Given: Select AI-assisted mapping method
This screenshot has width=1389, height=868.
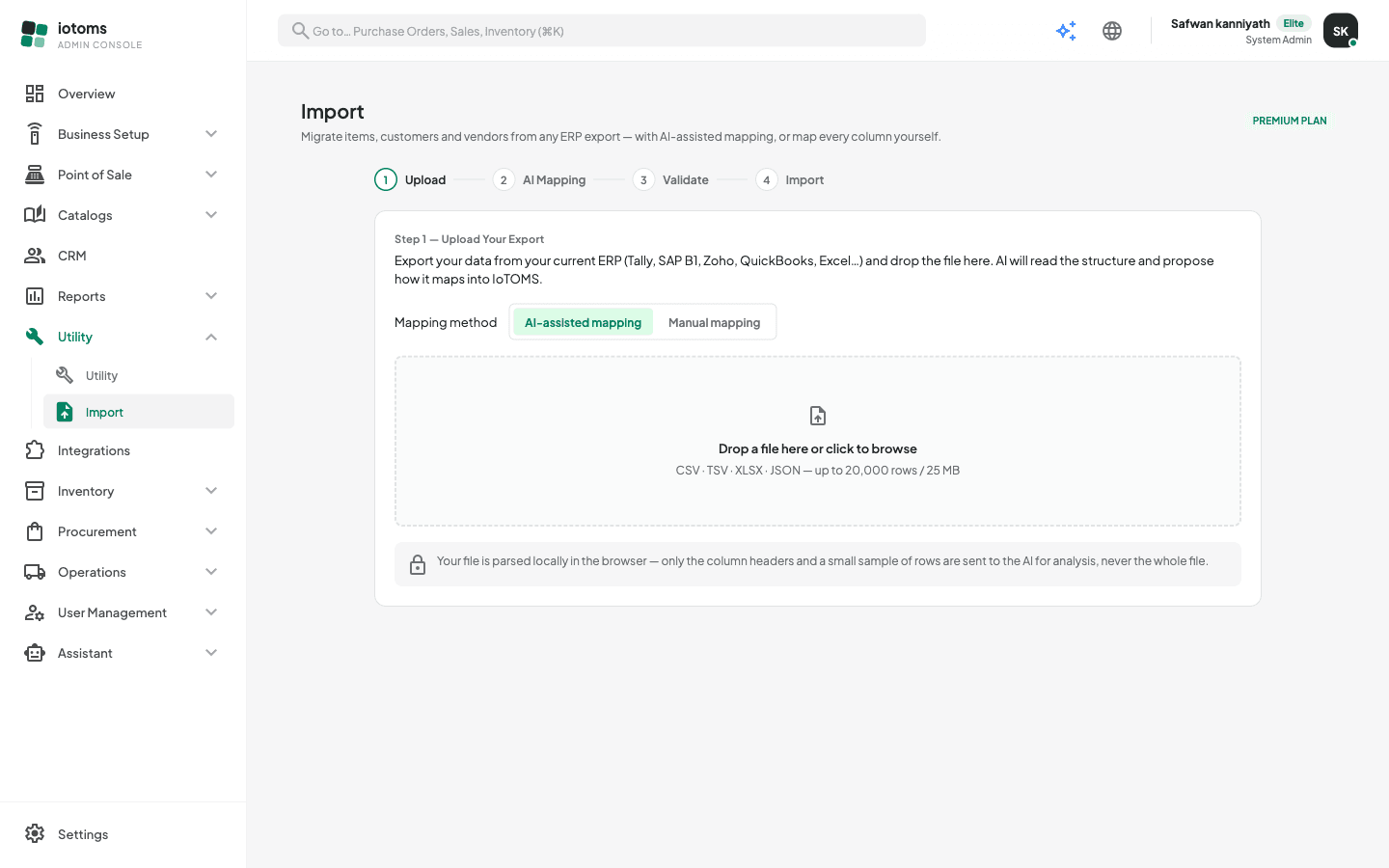Looking at the screenshot, I should (x=583, y=322).
